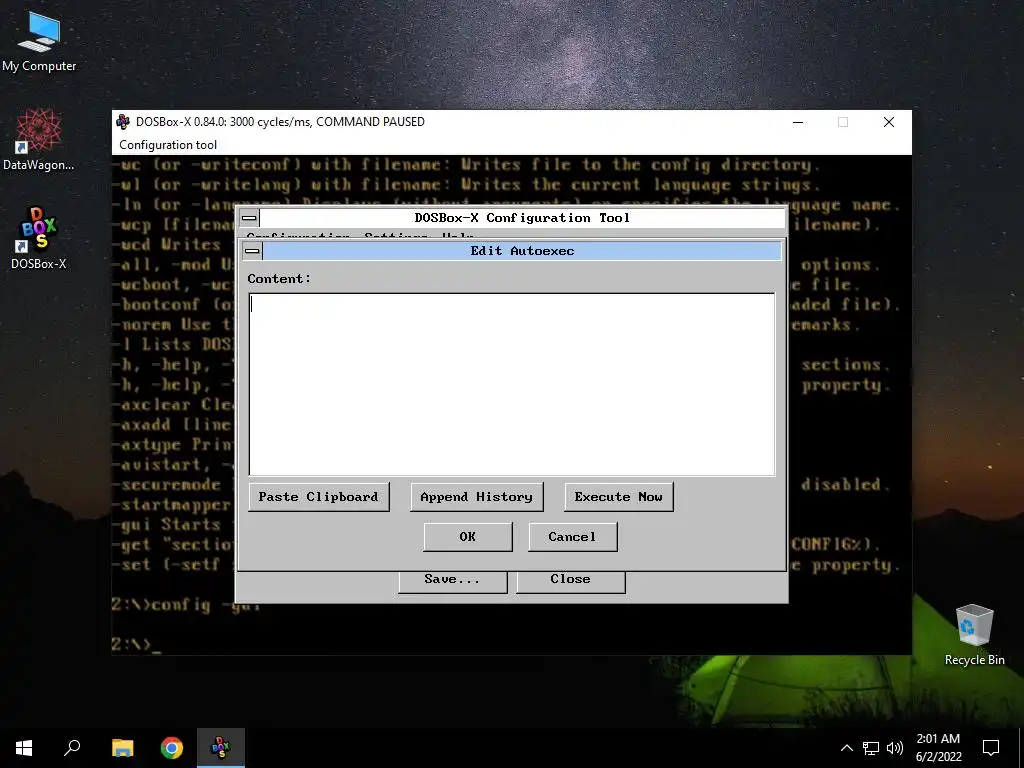Cancel the Edit Autoexec dialog
The width and height of the screenshot is (1024, 768).
point(572,537)
